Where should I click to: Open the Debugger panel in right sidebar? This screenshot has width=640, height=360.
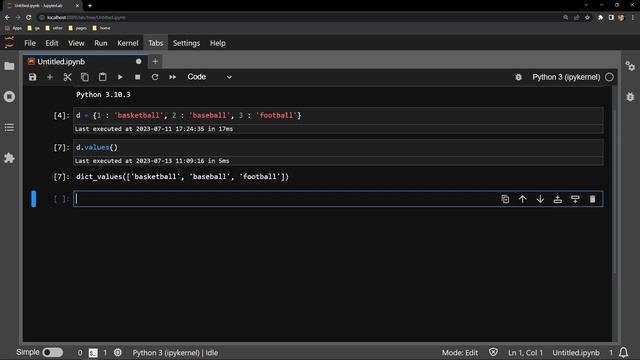click(x=630, y=97)
